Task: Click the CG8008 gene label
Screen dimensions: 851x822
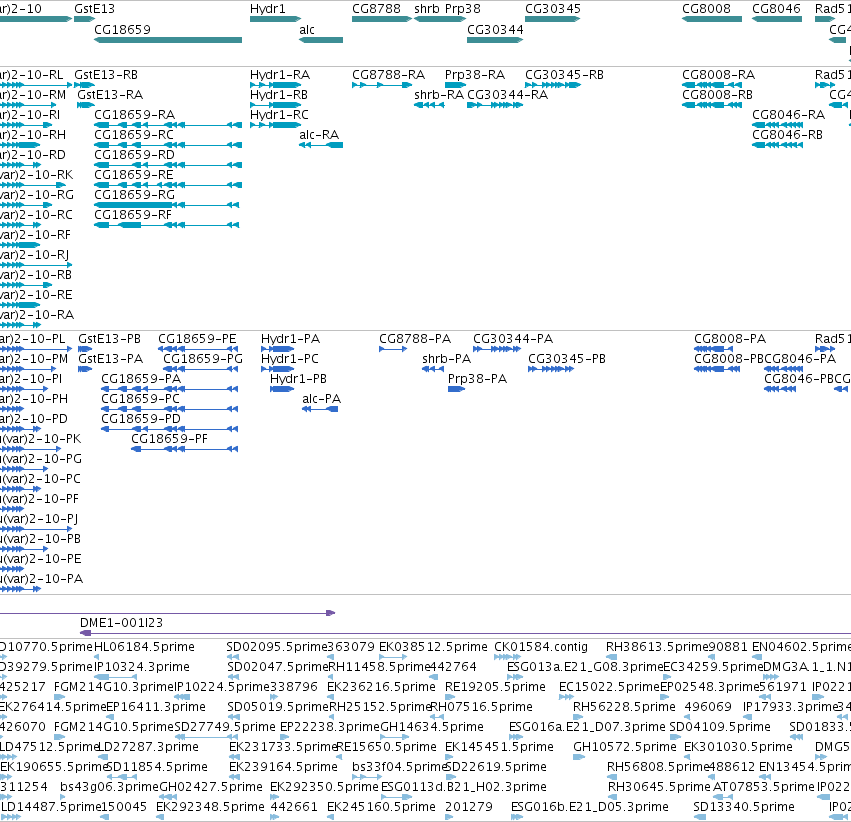Action: tap(706, 9)
